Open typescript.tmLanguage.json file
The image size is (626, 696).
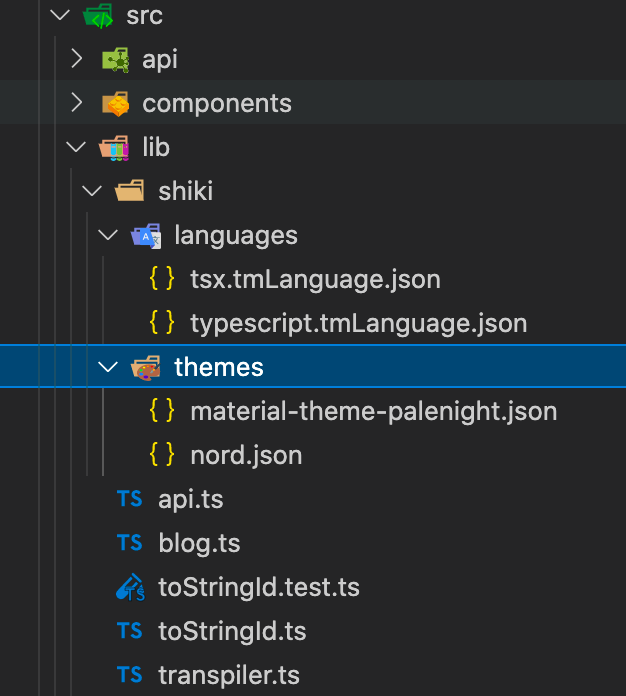click(x=358, y=323)
